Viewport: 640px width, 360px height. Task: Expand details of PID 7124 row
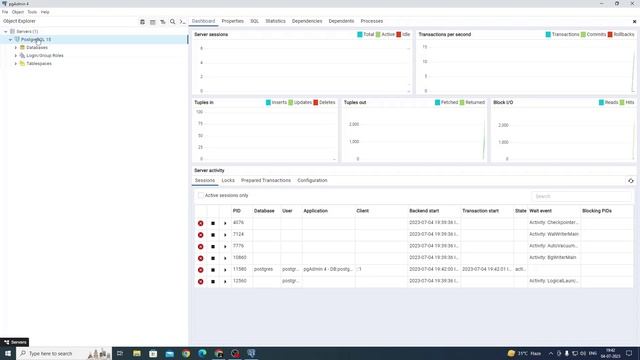tap(225, 235)
